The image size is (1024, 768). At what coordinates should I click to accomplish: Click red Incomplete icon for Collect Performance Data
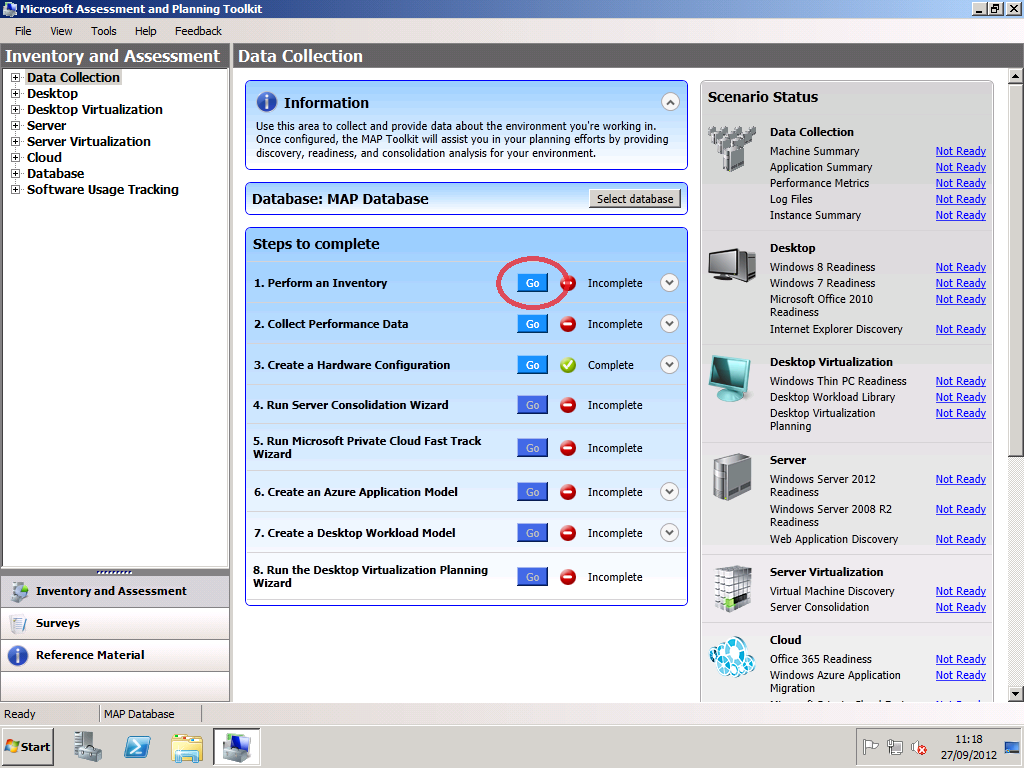[x=568, y=324]
